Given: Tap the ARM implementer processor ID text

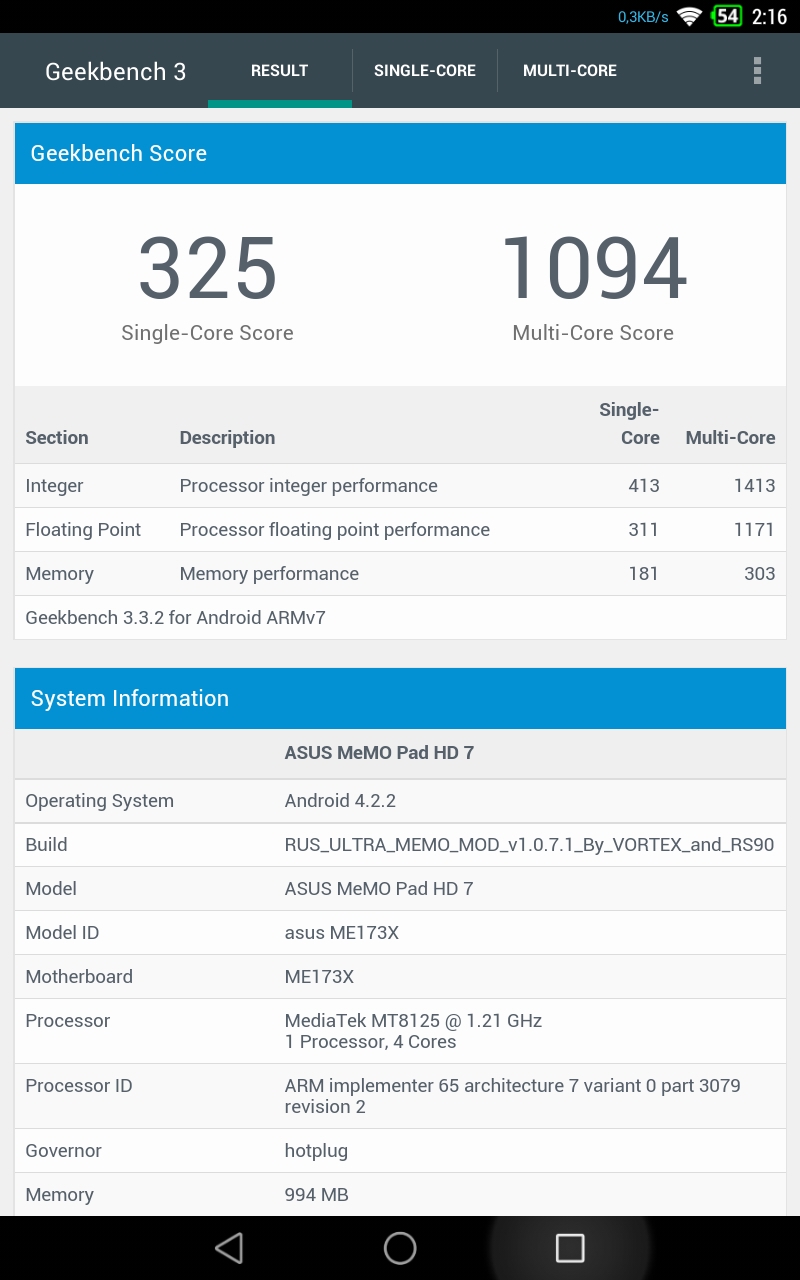Looking at the screenshot, I should click(512, 1096).
